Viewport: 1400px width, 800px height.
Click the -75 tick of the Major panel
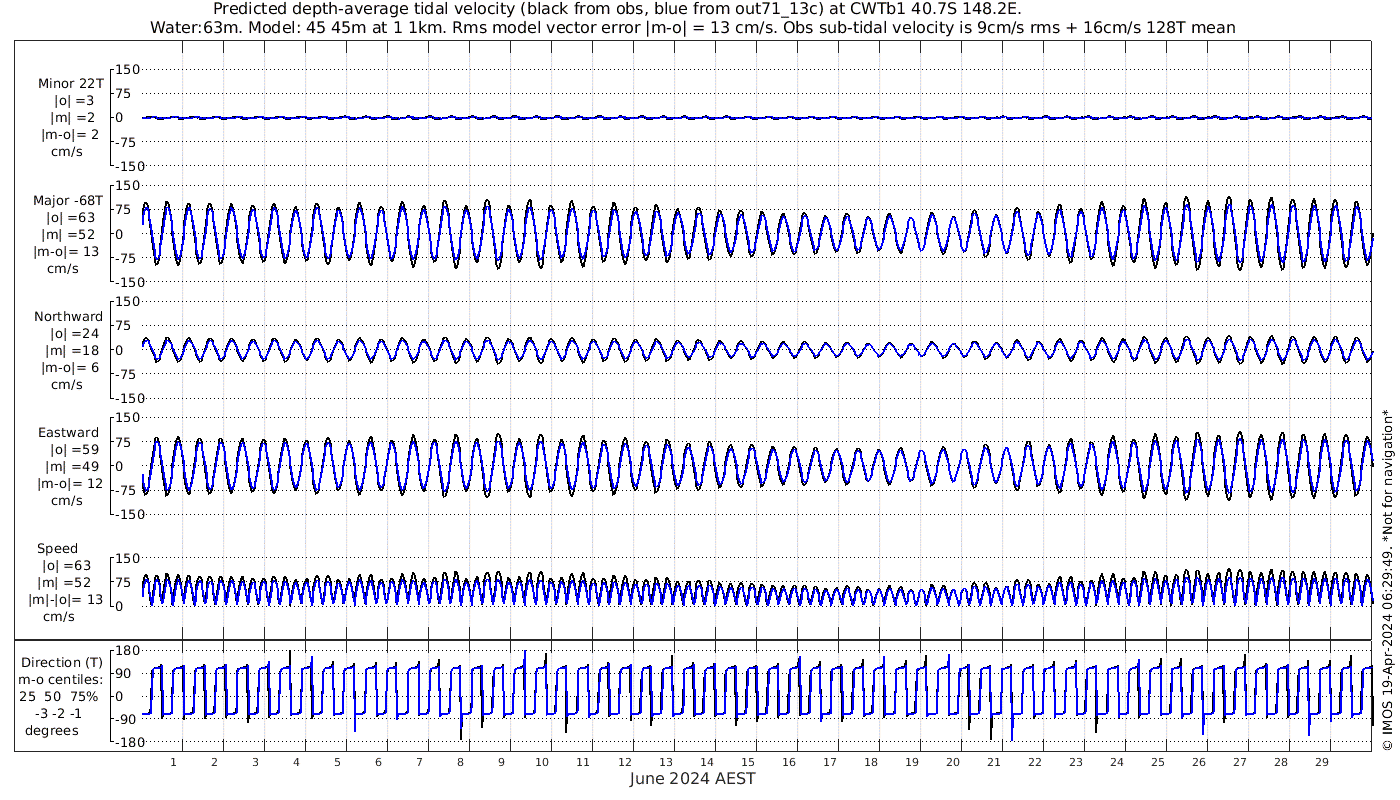[x=128, y=258]
